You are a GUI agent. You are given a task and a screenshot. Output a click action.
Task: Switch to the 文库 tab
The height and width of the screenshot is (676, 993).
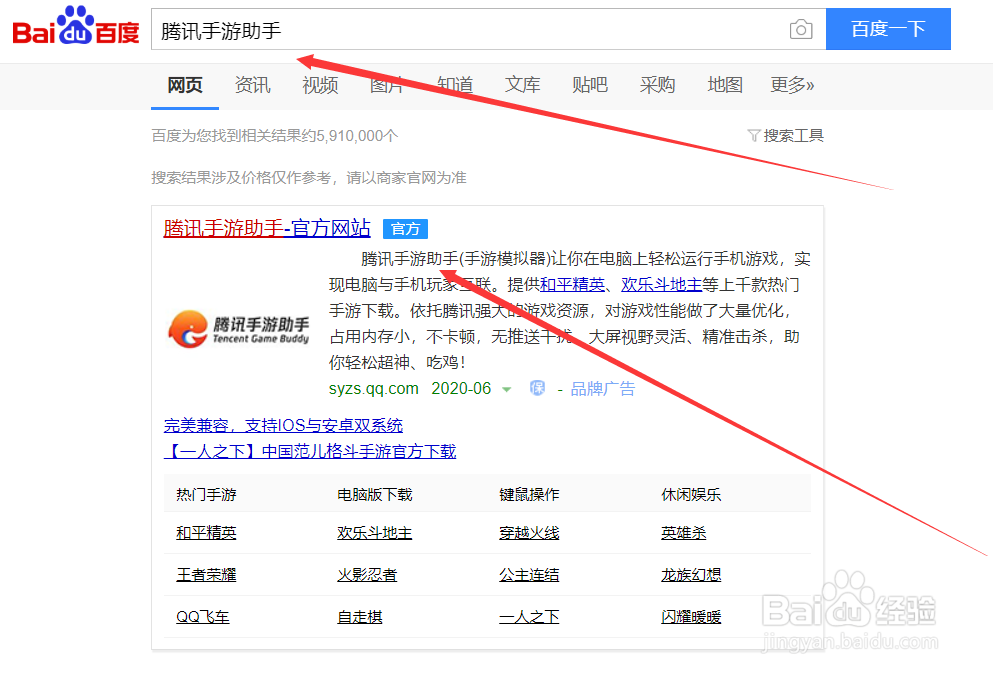pyautogui.click(x=522, y=85)
